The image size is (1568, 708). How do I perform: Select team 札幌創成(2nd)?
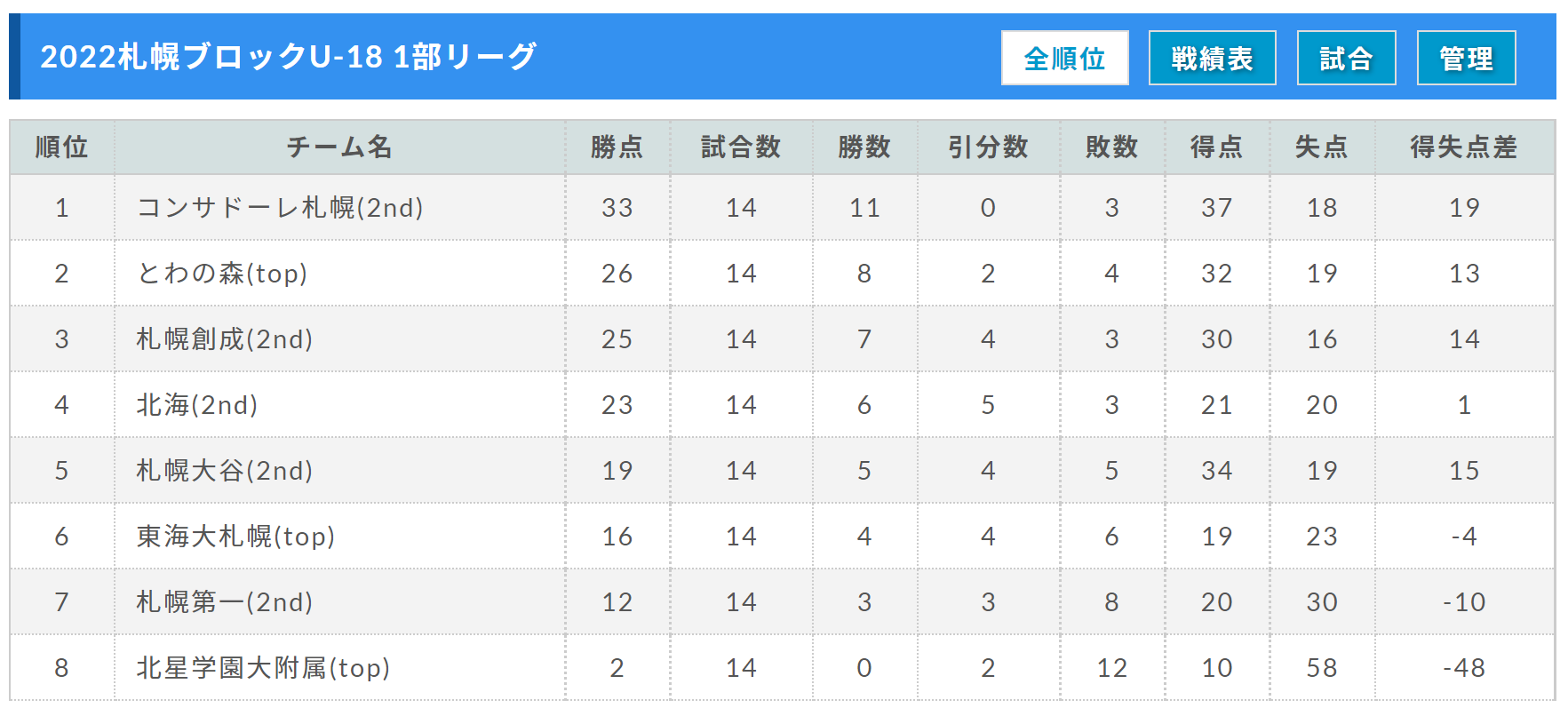pos(225,339)
